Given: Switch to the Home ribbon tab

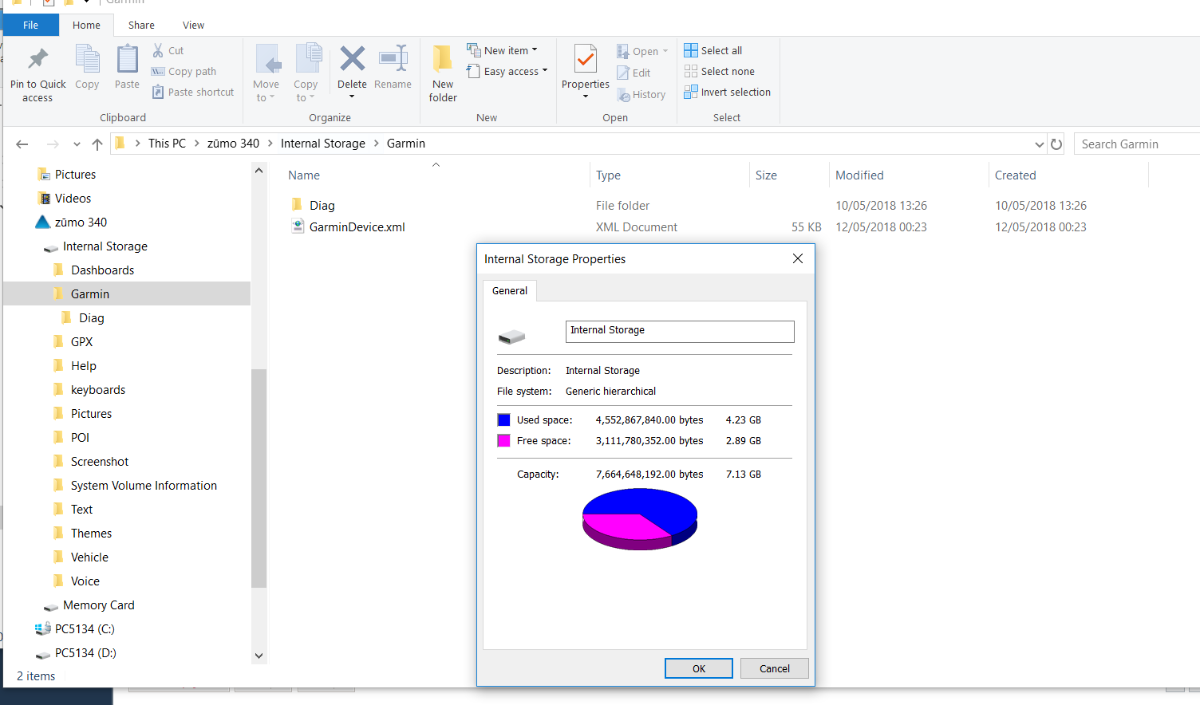Looking at the screenshot, I should [87, 25].
